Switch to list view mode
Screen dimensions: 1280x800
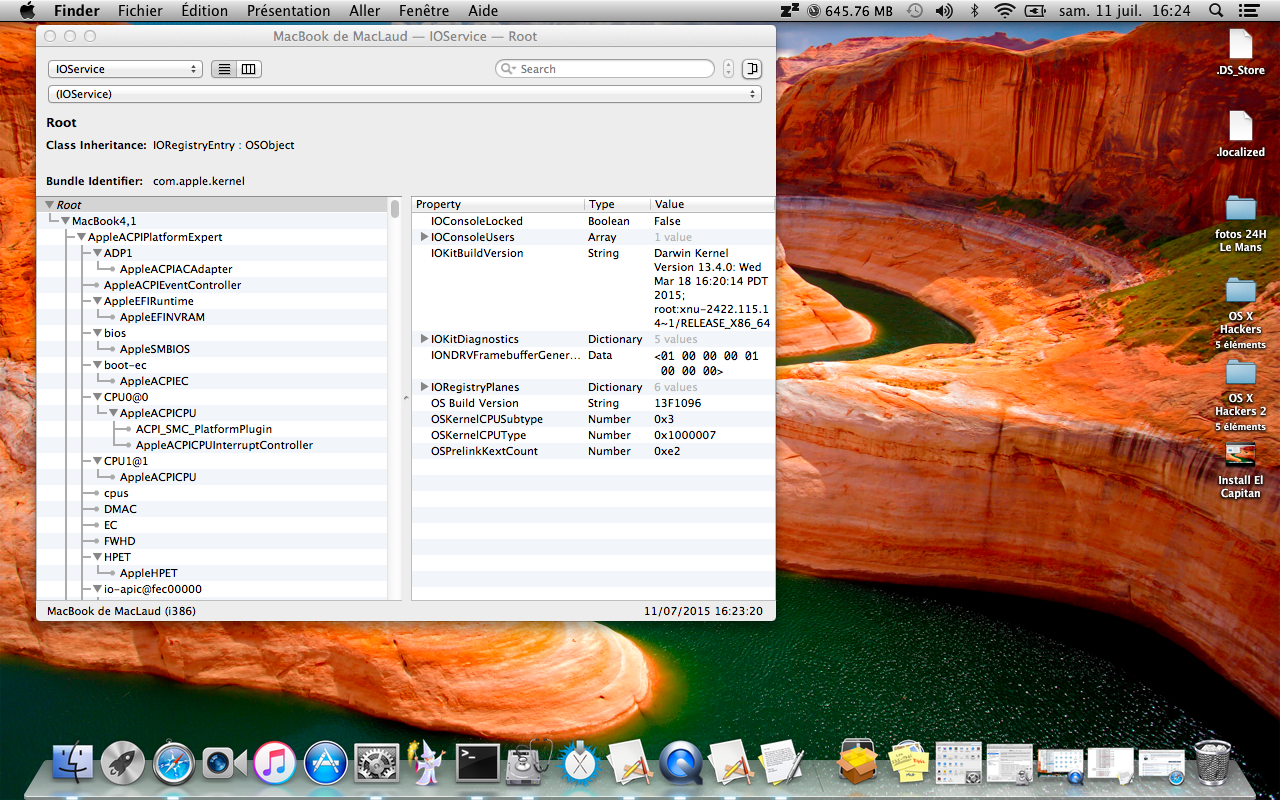(224, 69)
